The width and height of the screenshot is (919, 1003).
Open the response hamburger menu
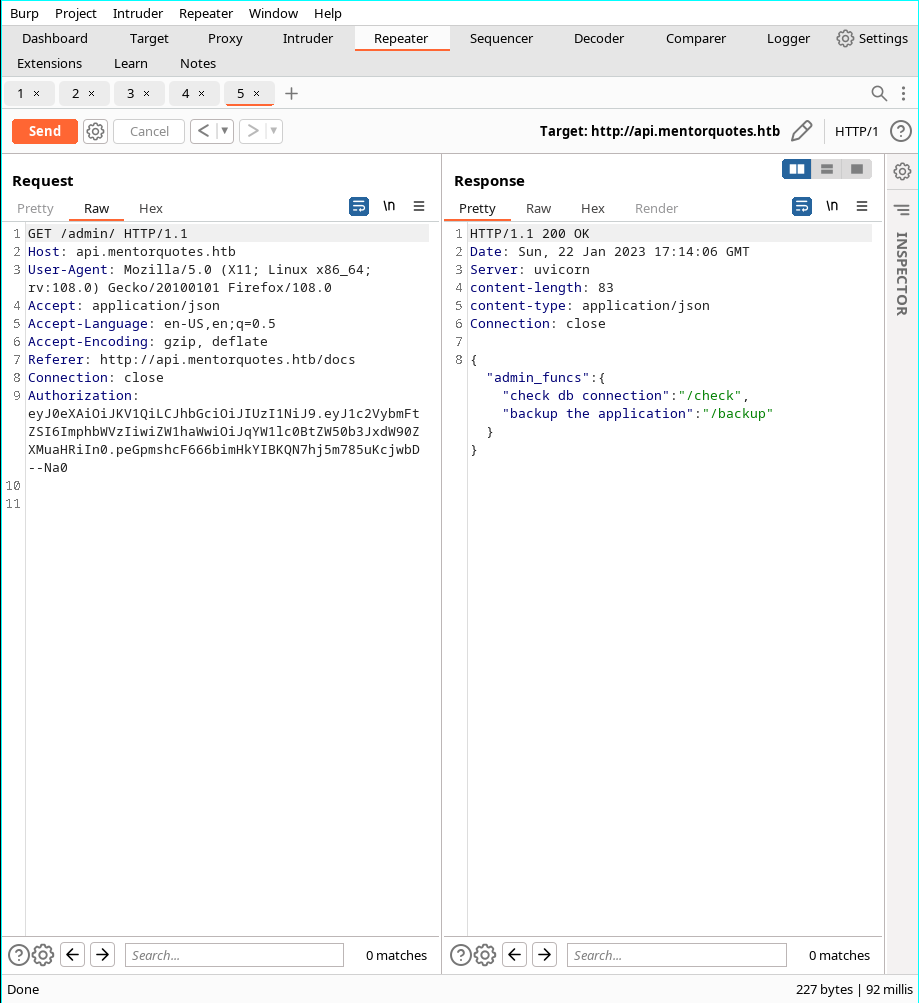coord(861,206)
